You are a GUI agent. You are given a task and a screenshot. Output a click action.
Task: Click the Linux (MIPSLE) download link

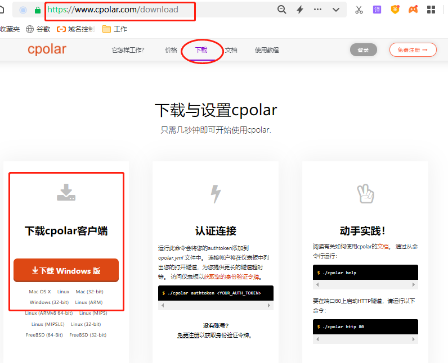[48, 324]
